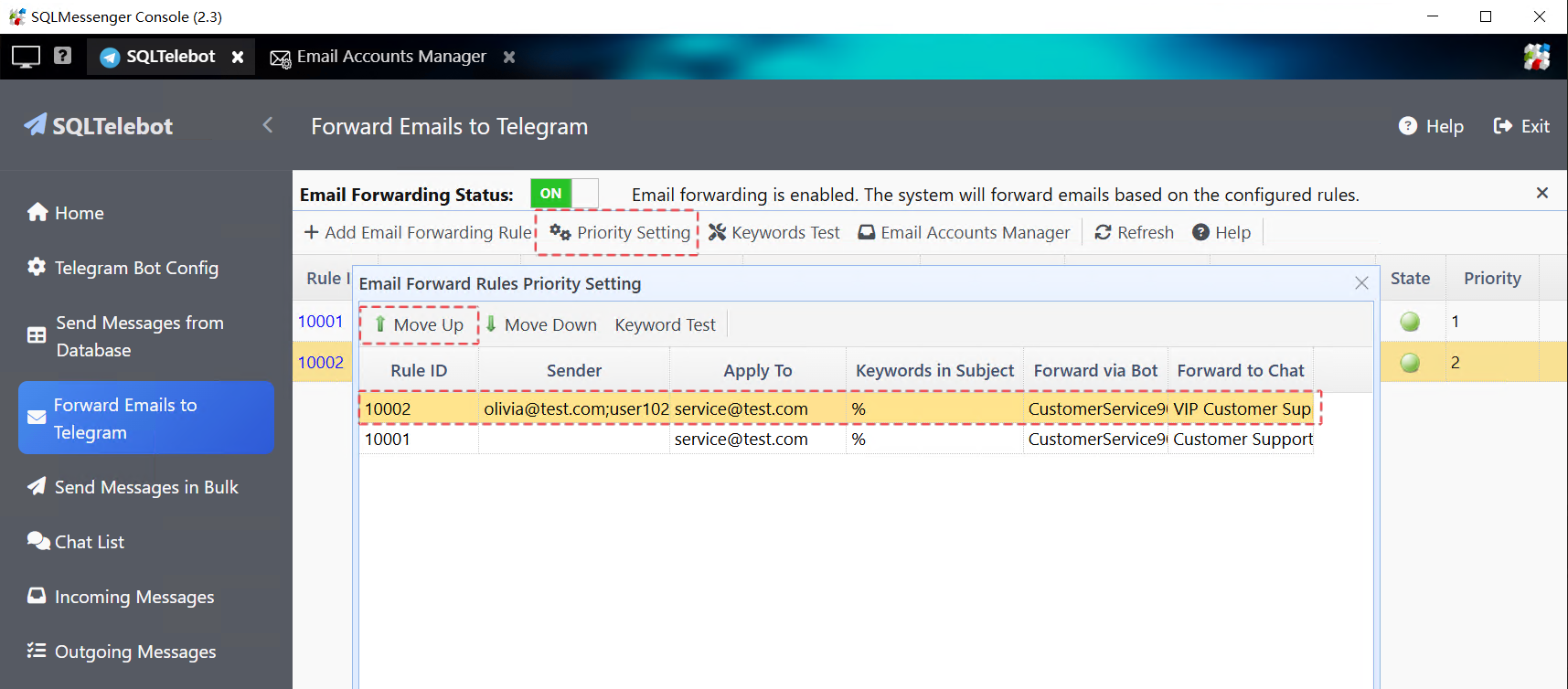Toggle Email Forwarding Status switch off
This screenshot has width=1568, height=689.
pyautogui.click(x=564, y=194)
